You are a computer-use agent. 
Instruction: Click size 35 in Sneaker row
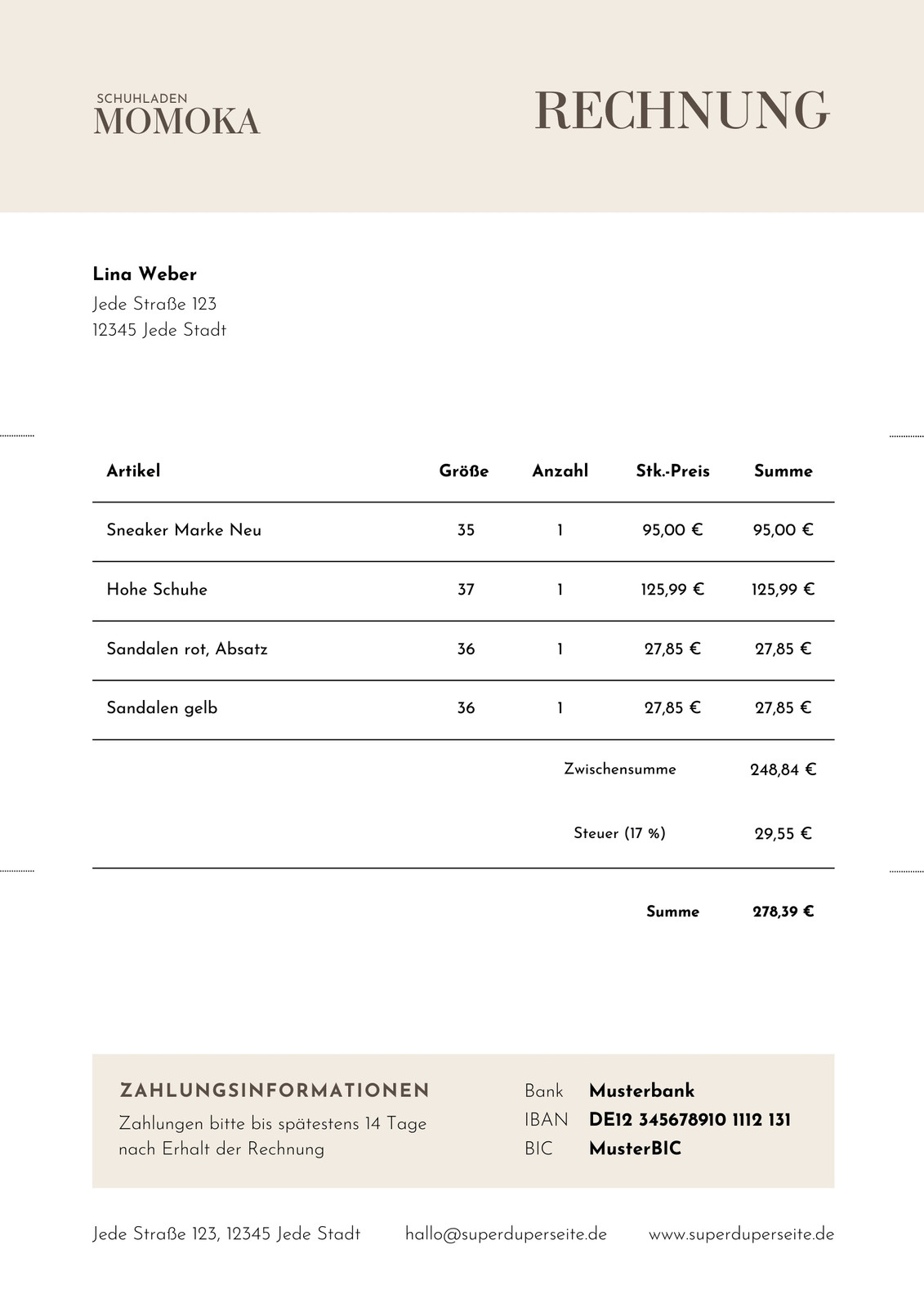(466, 530)
